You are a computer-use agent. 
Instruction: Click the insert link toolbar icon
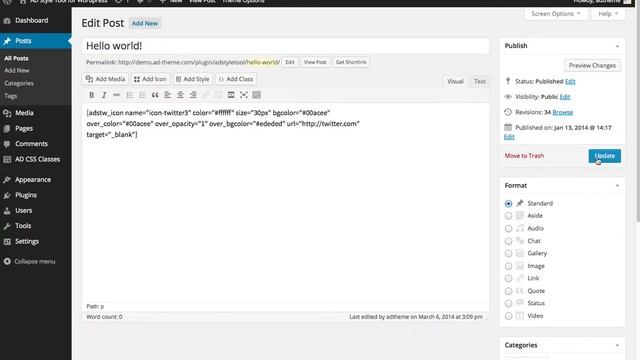[205, 95]
